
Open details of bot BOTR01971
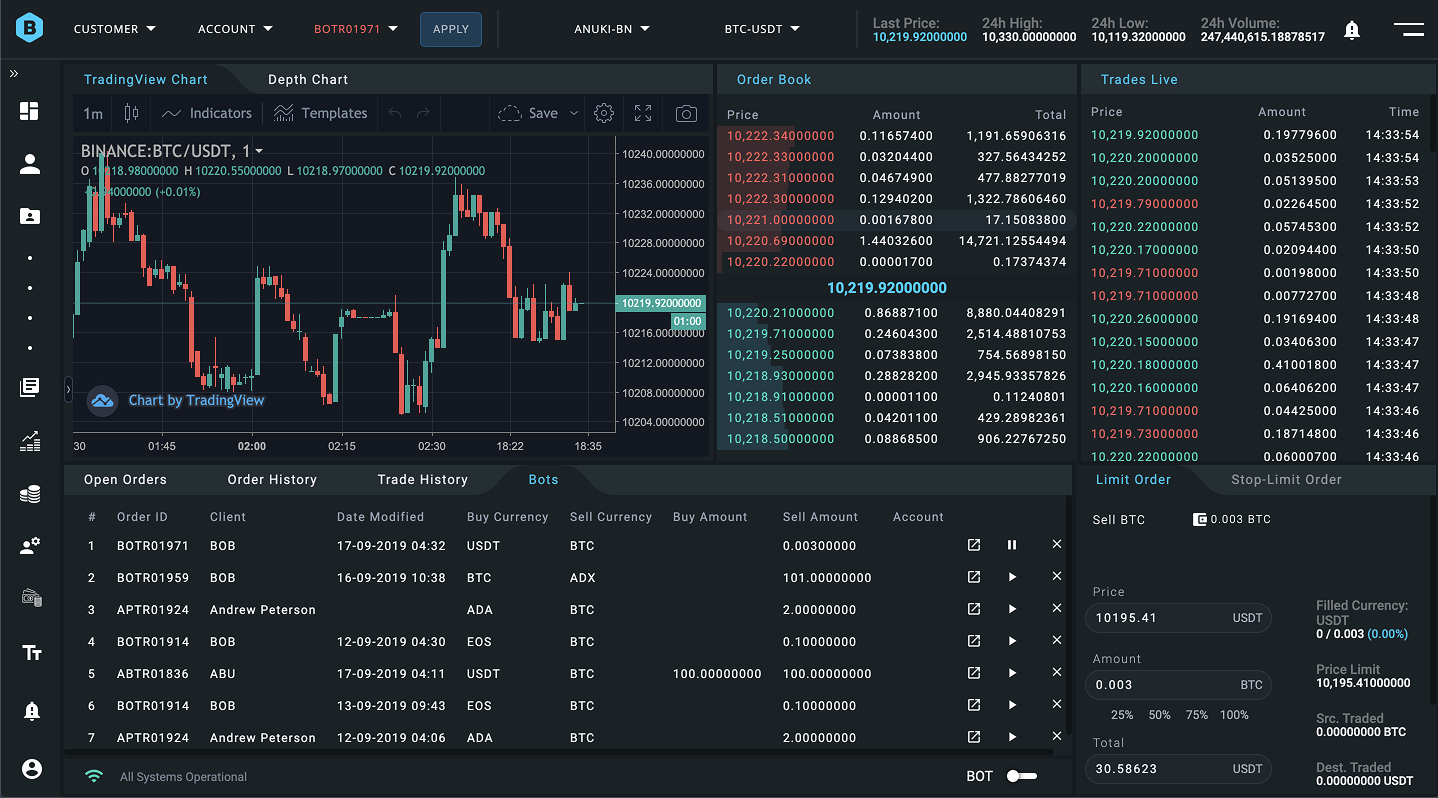tap(973, 545)
